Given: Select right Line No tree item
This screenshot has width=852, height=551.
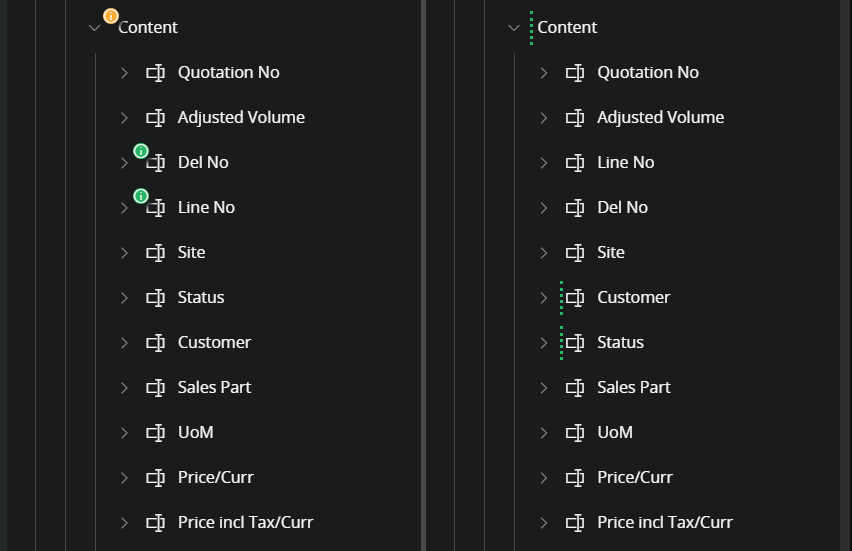Looking at the screenshot, I should (x=625, y=163).
